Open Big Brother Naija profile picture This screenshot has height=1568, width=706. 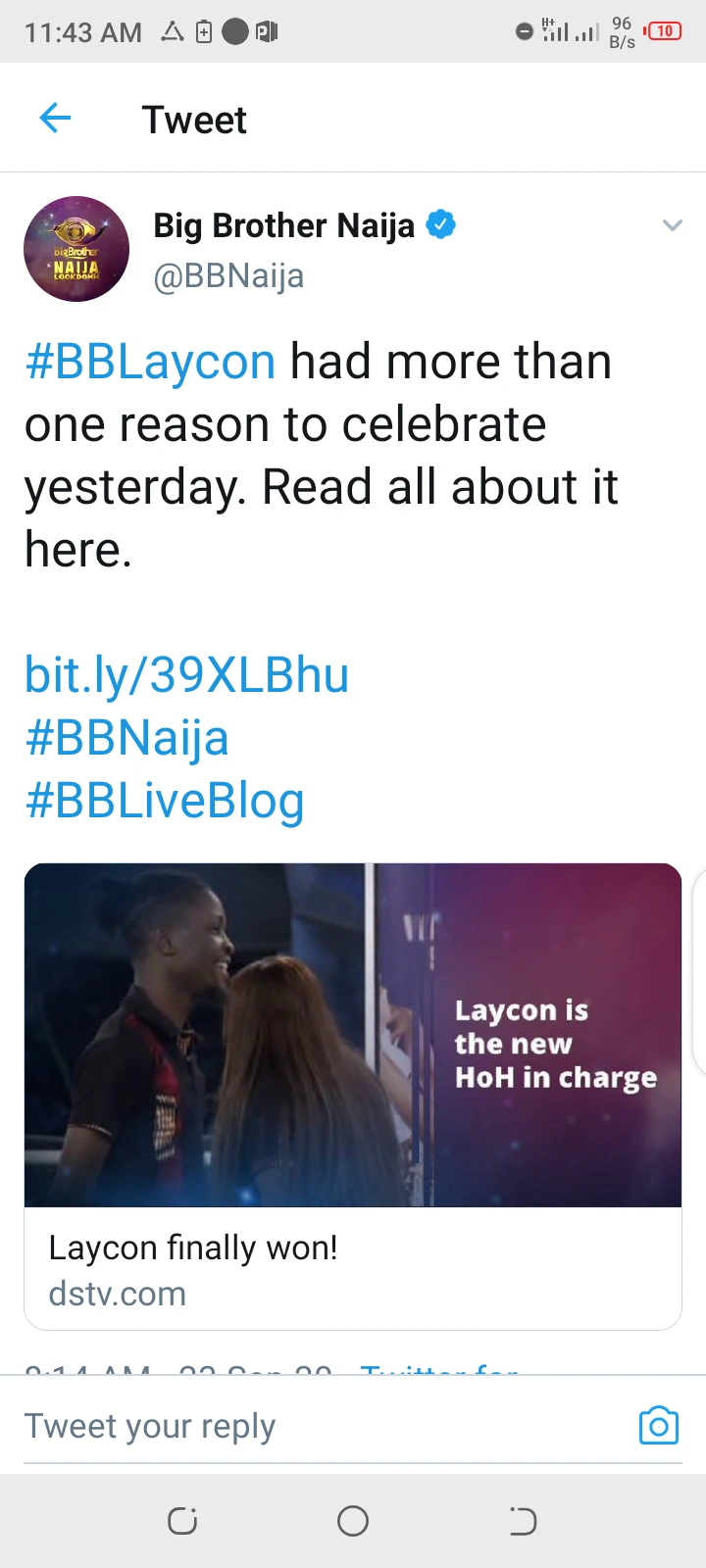76,249
